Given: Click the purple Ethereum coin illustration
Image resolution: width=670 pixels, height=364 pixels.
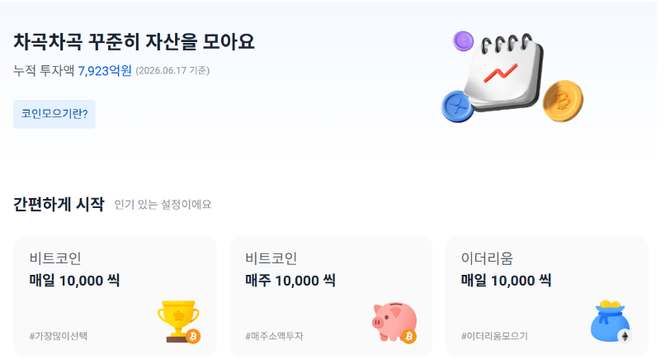Looking at the screenshot, I should tap(463, 41).
